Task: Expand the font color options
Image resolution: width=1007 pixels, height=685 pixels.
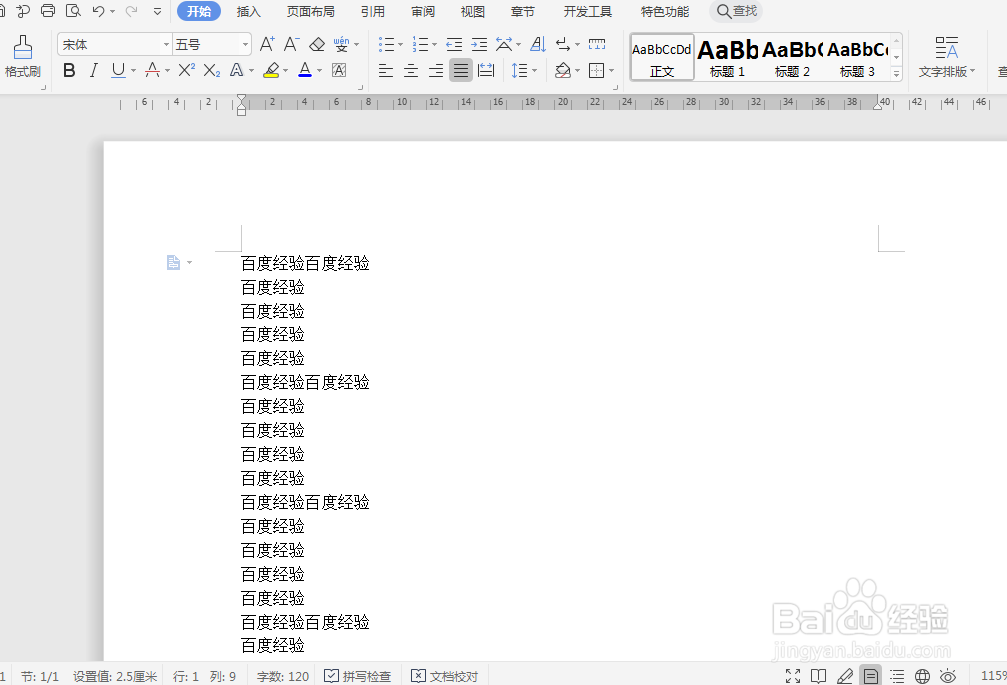Action: click(x=317, y=70)
